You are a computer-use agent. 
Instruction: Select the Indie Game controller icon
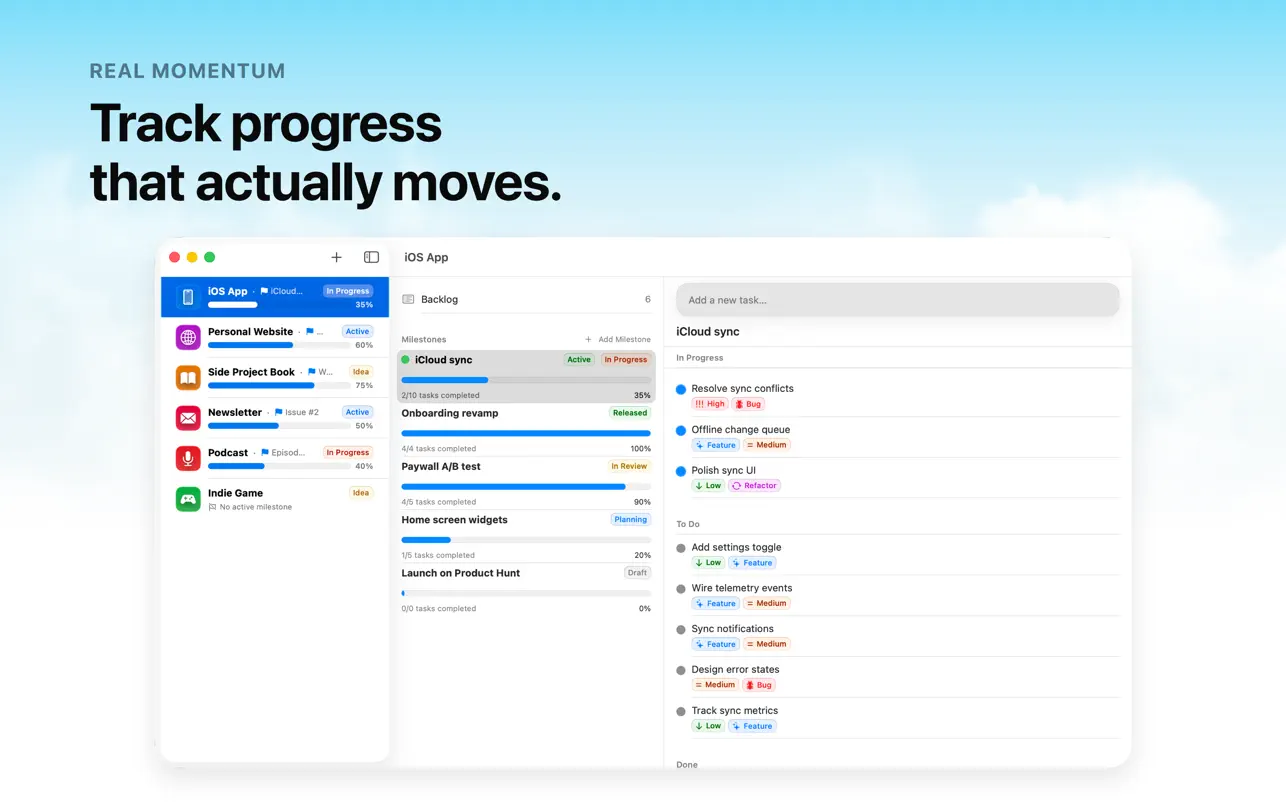188,499
